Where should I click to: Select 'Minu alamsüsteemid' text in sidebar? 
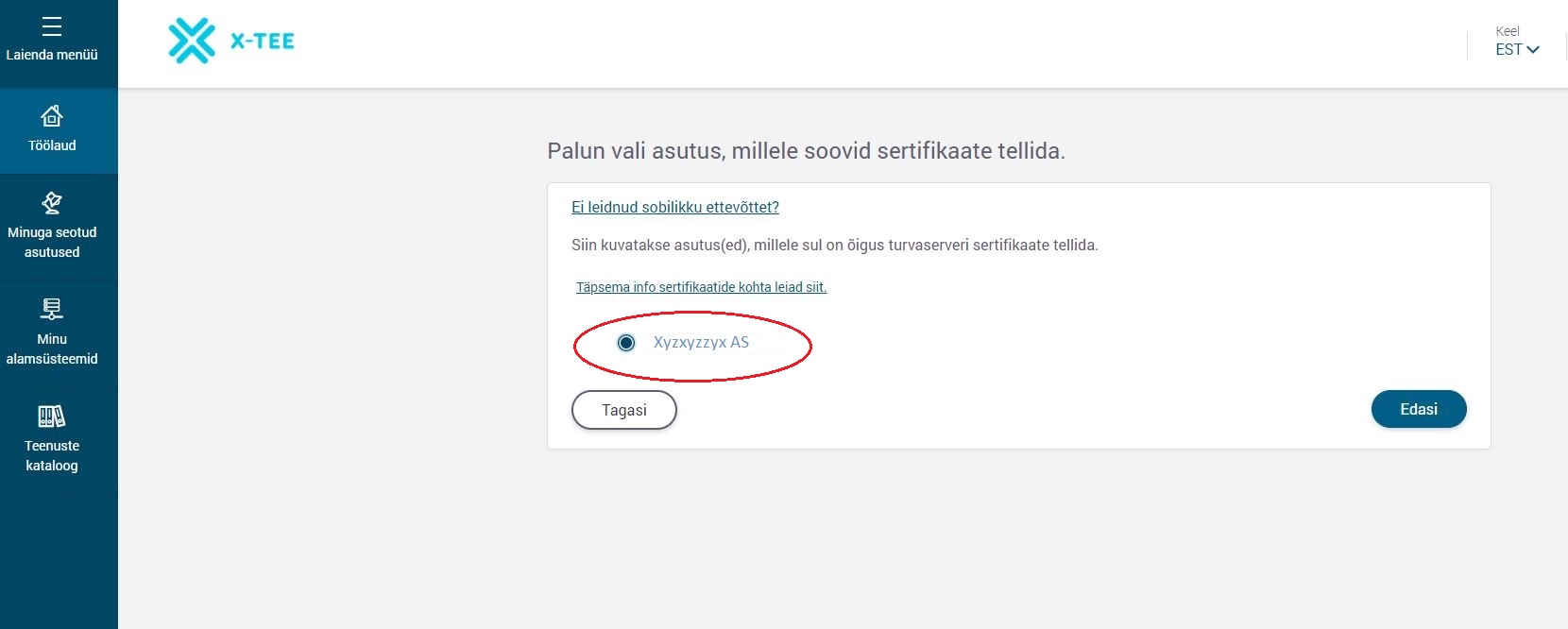52,348
